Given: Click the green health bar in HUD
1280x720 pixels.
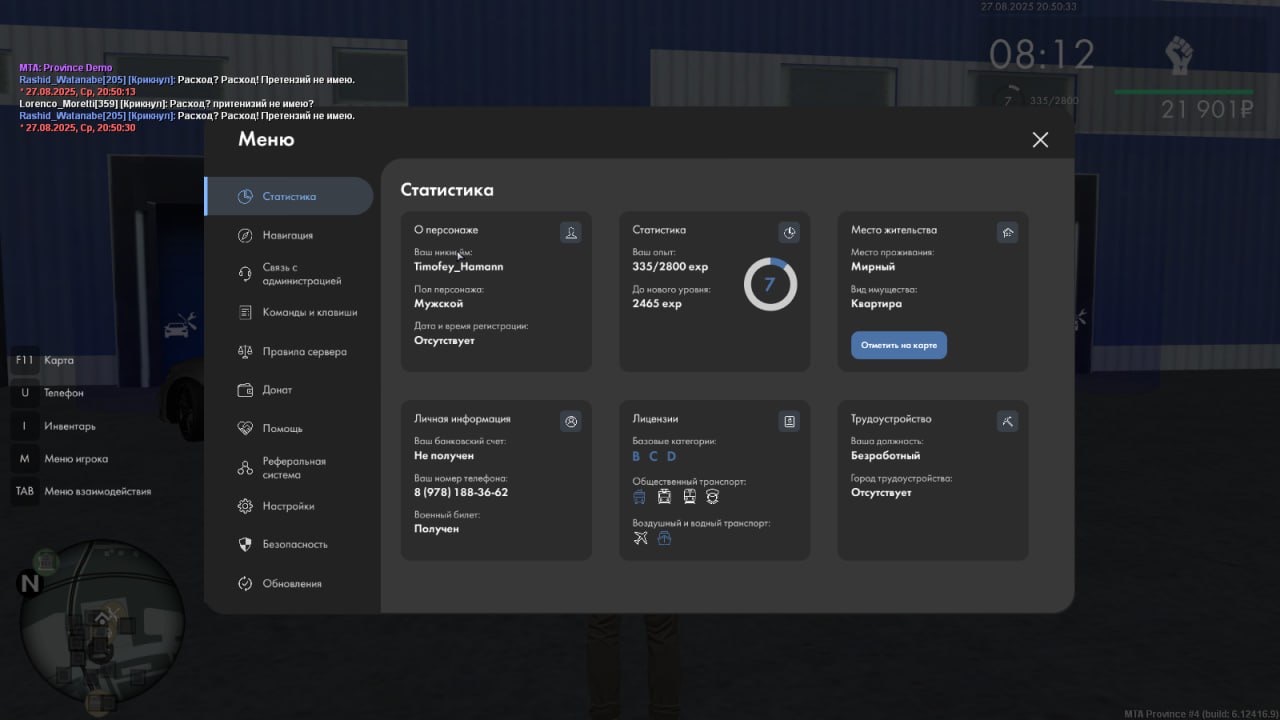Looking at the screenshot, I should pos(1183,92).
